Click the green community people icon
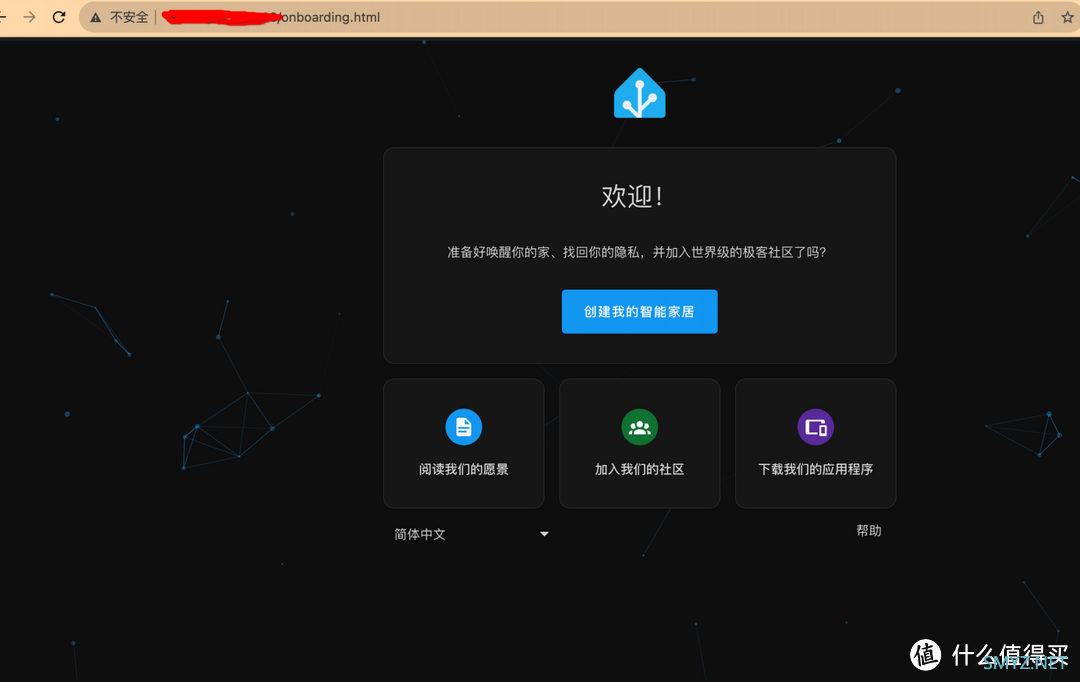Image resolution: width=1080 pixels, height=682 pixels. (639, 427)
